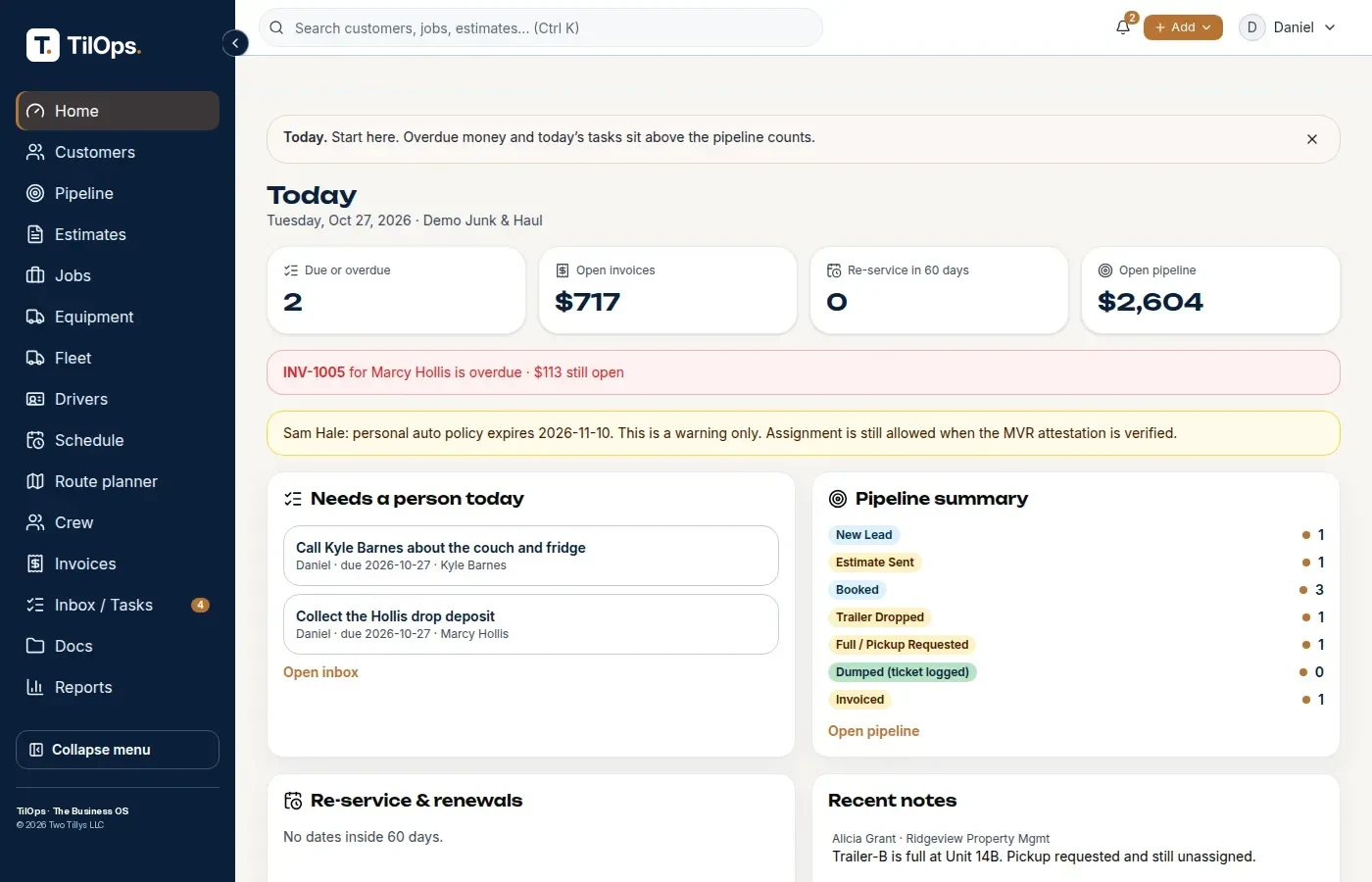Select the Booked pipeline stage
The image size is (1372, 882).
[857, 590]
